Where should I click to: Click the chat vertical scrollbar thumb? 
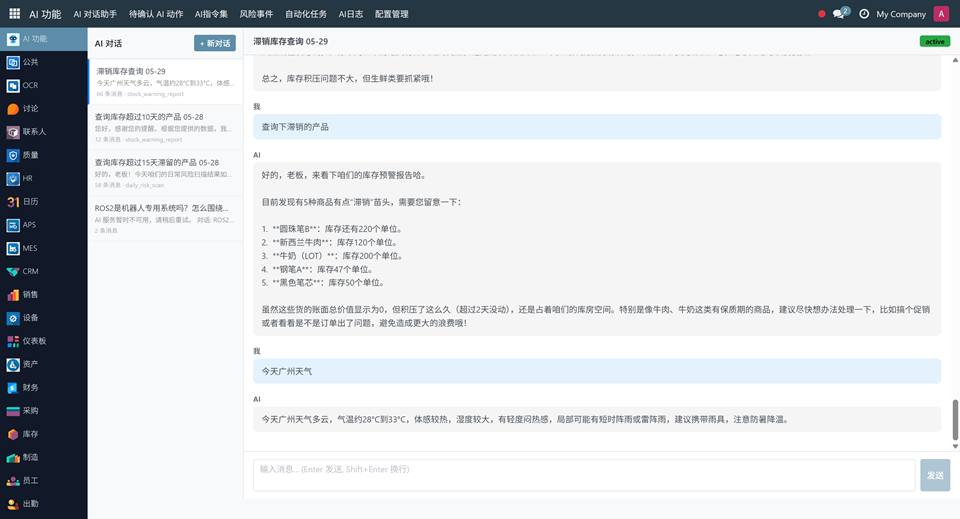click(x=955, y=420)
